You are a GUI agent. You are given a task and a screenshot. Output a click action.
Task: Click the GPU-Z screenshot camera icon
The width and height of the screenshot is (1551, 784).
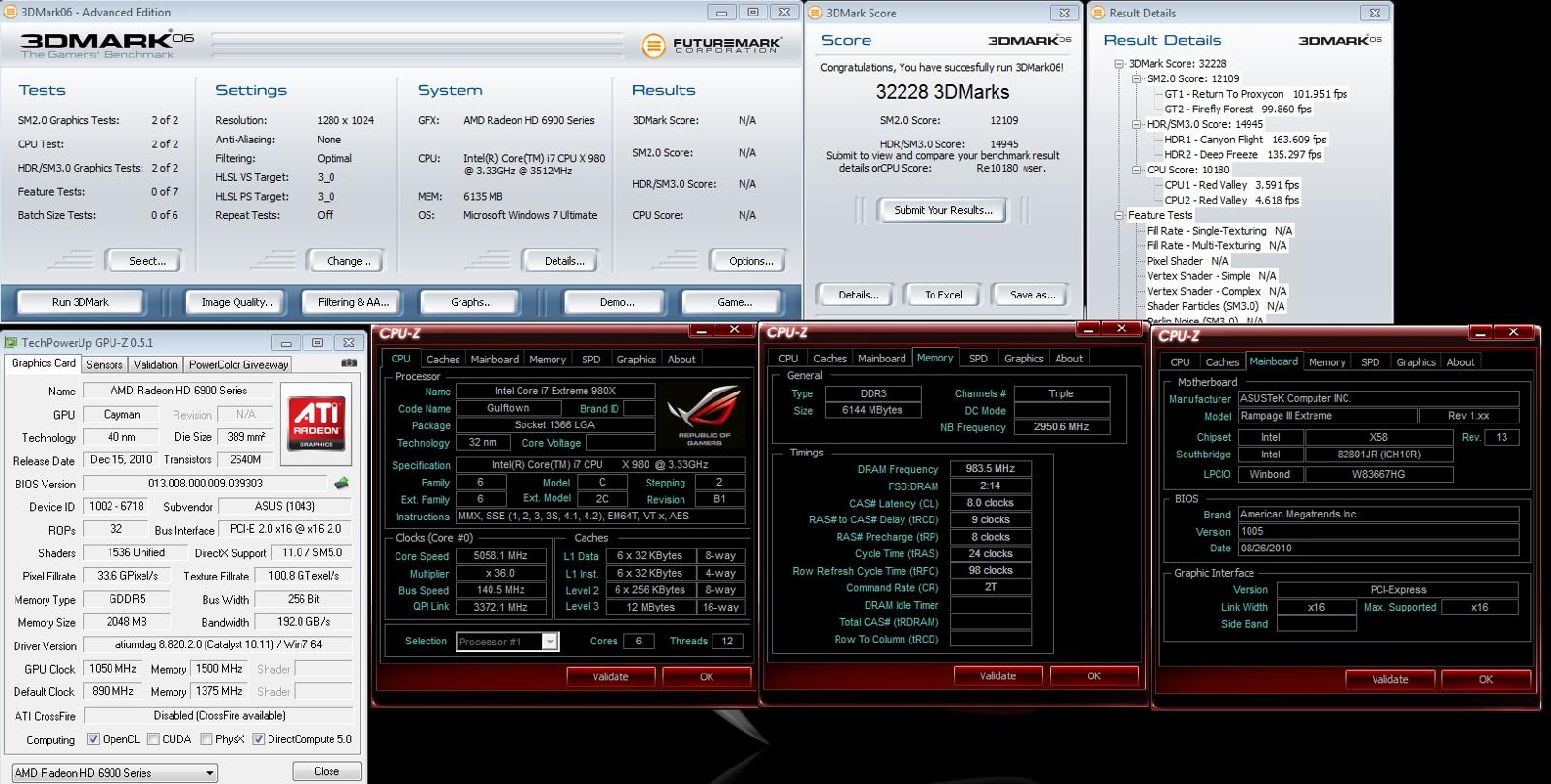[349, 363]
